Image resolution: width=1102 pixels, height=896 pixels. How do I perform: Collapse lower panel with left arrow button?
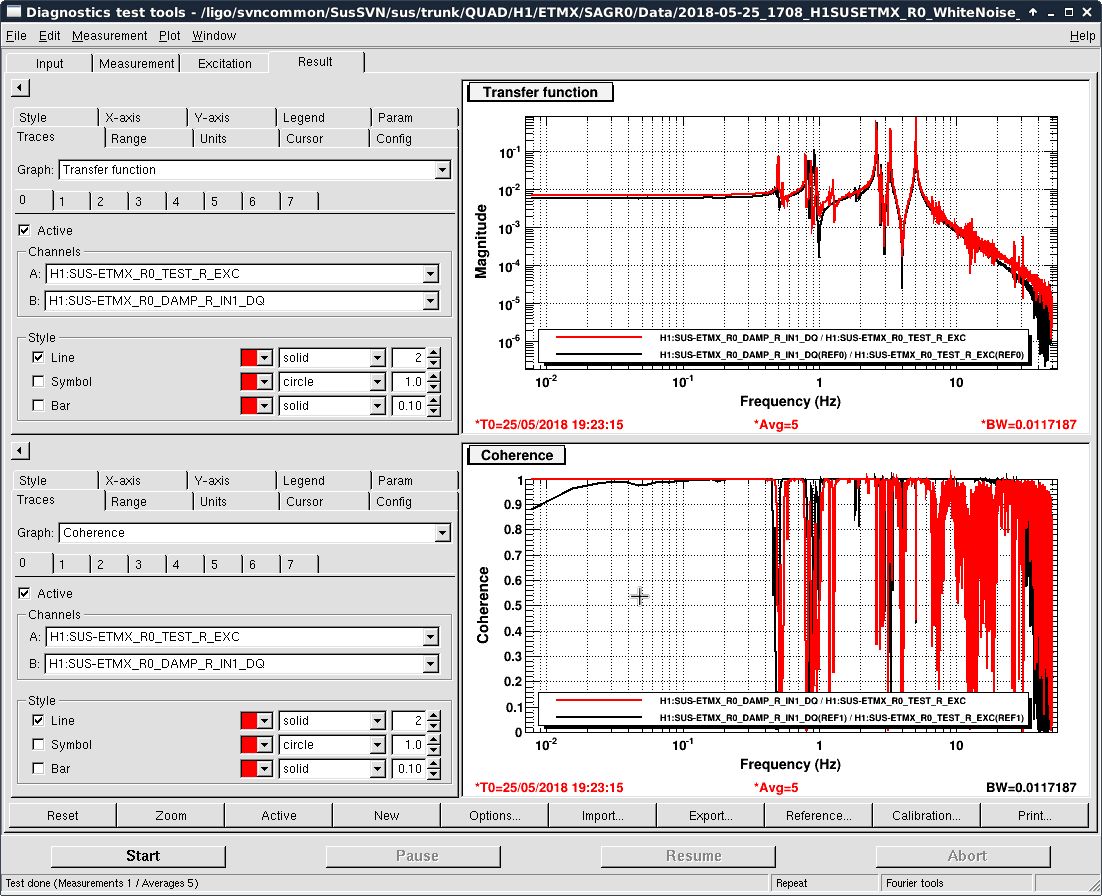[x=19, y=451]
